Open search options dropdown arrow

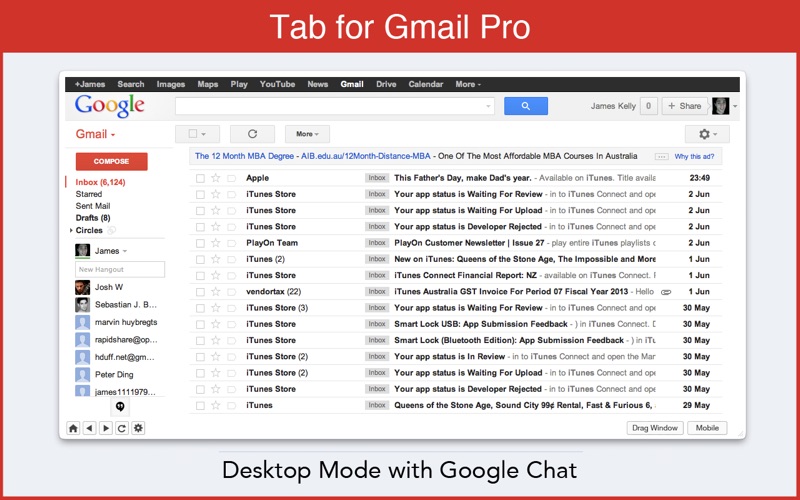pos(488,107)
